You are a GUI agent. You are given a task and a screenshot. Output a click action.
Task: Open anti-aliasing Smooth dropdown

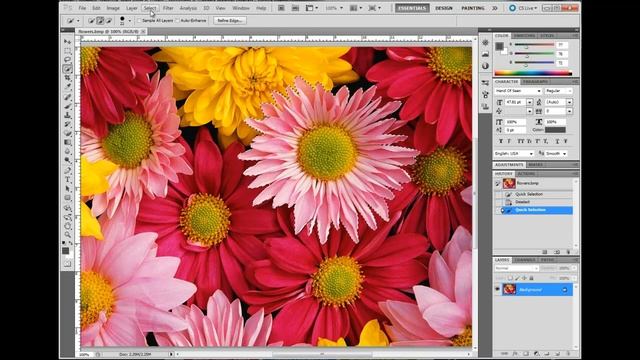[556, 153]
